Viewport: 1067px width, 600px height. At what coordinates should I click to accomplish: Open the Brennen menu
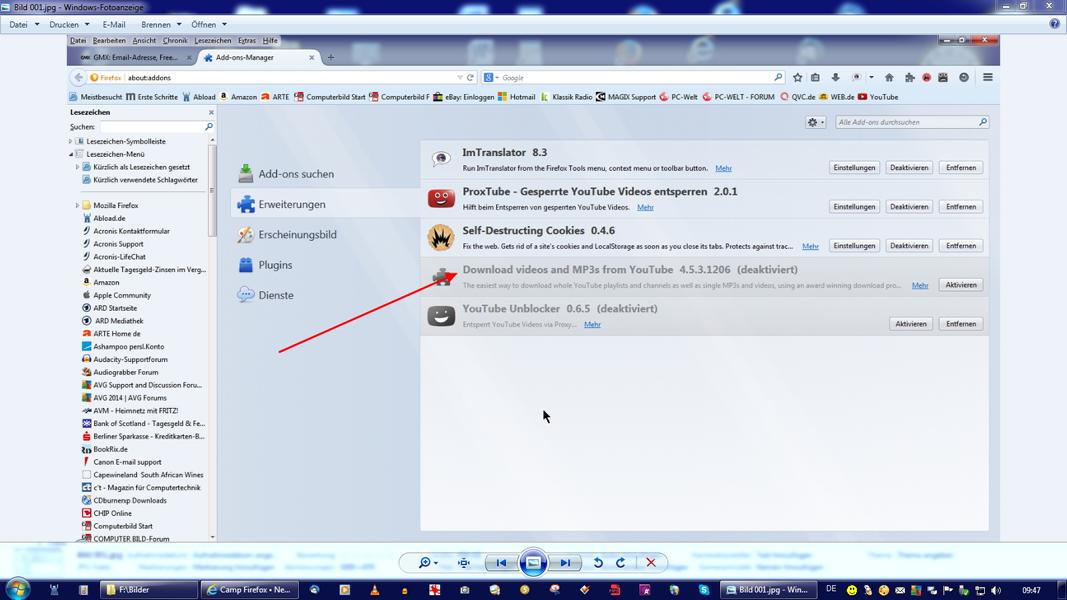161,24
